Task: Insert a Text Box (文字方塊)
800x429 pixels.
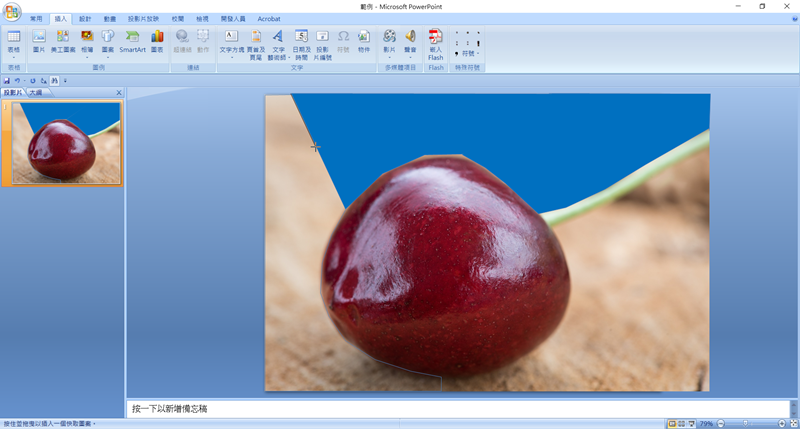Action: click(x=231, y=41)
